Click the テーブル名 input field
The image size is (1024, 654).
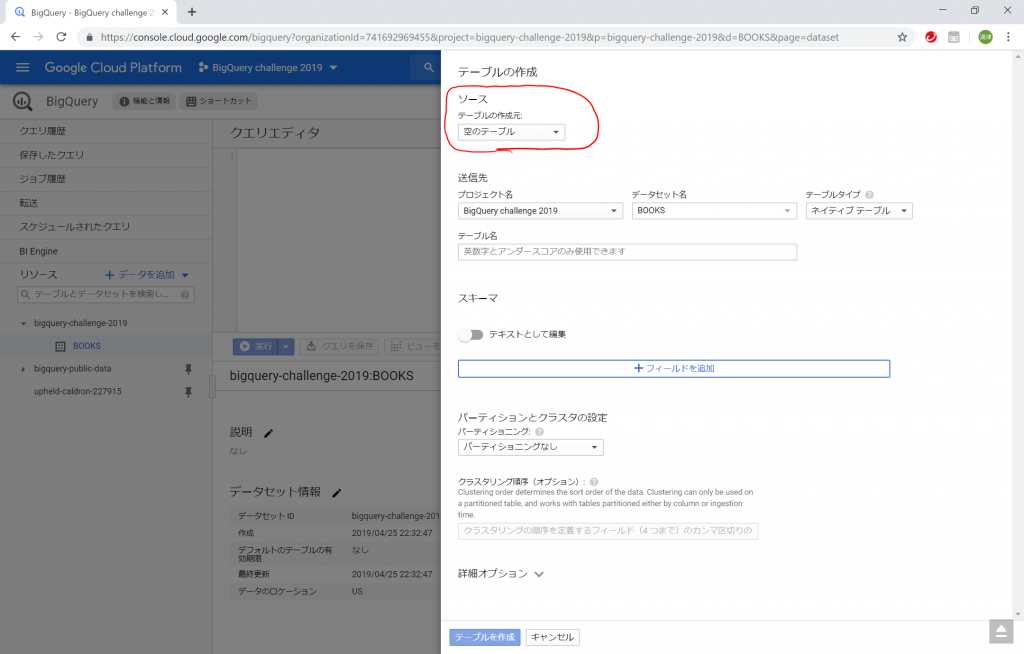tap(627, 252)
